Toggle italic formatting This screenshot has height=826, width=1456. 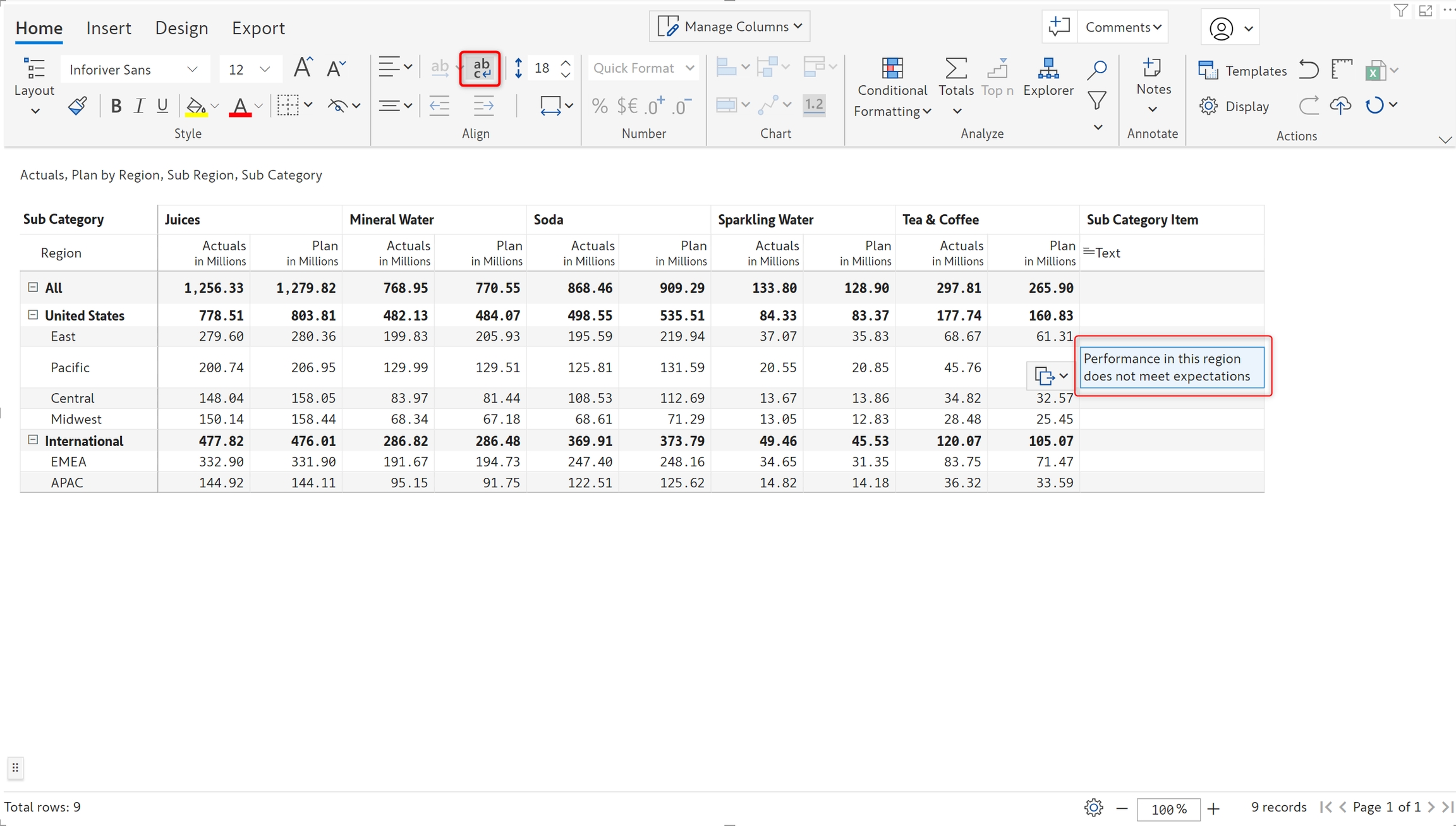(x=139, y=106)
